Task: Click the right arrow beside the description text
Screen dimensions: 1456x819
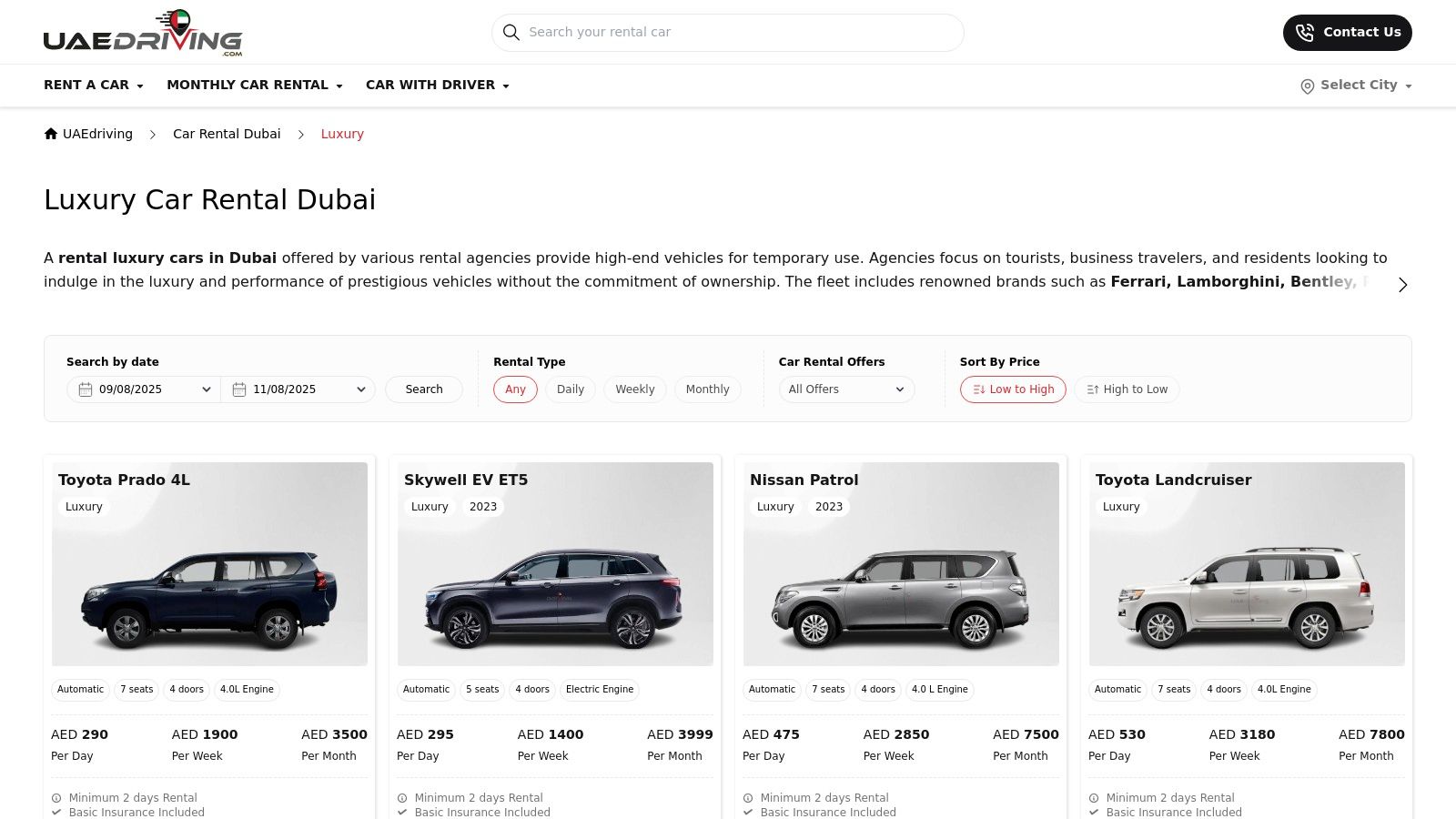Action: 1402,284
